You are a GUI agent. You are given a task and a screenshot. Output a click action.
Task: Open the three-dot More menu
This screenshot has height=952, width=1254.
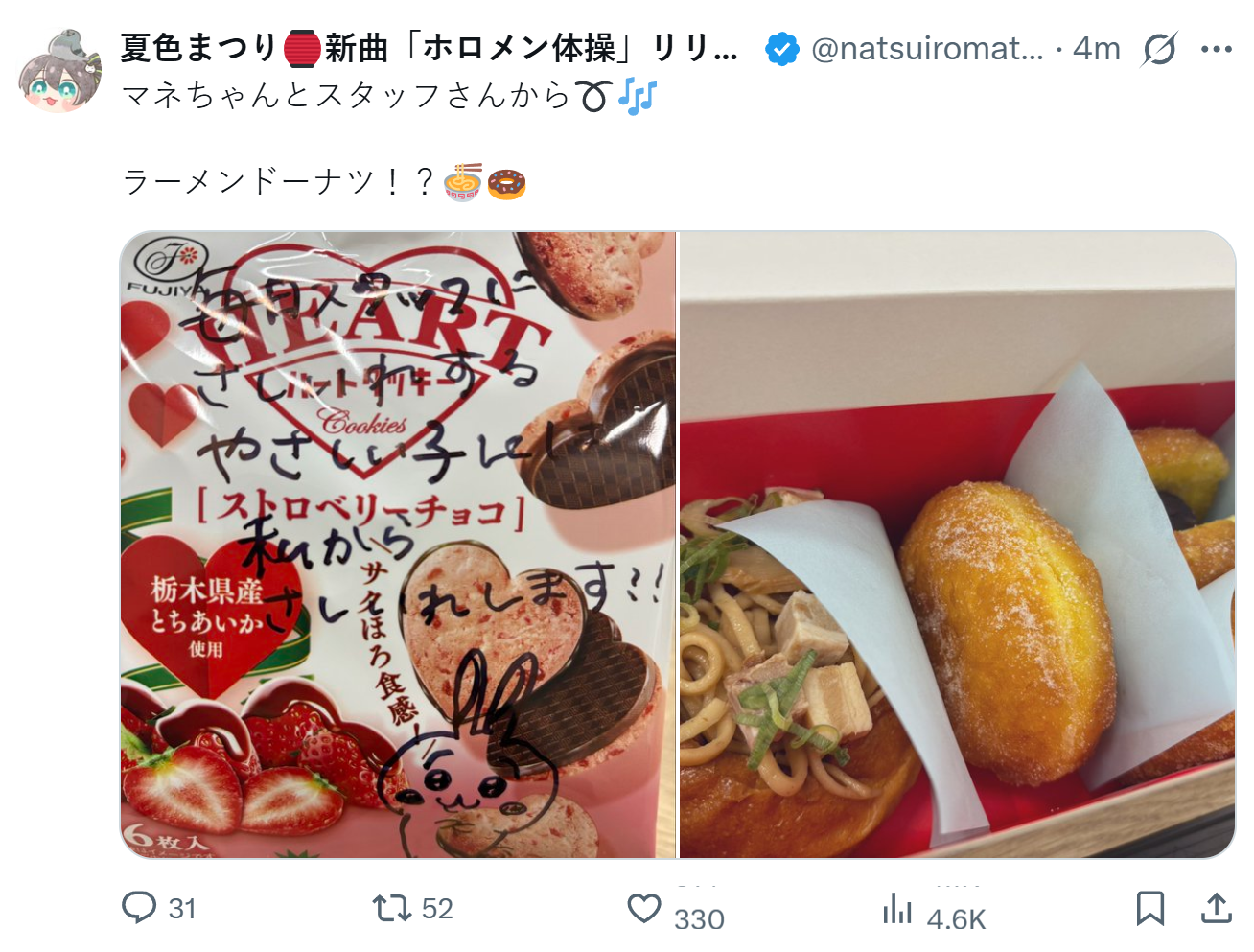(x=1217, y=49)
